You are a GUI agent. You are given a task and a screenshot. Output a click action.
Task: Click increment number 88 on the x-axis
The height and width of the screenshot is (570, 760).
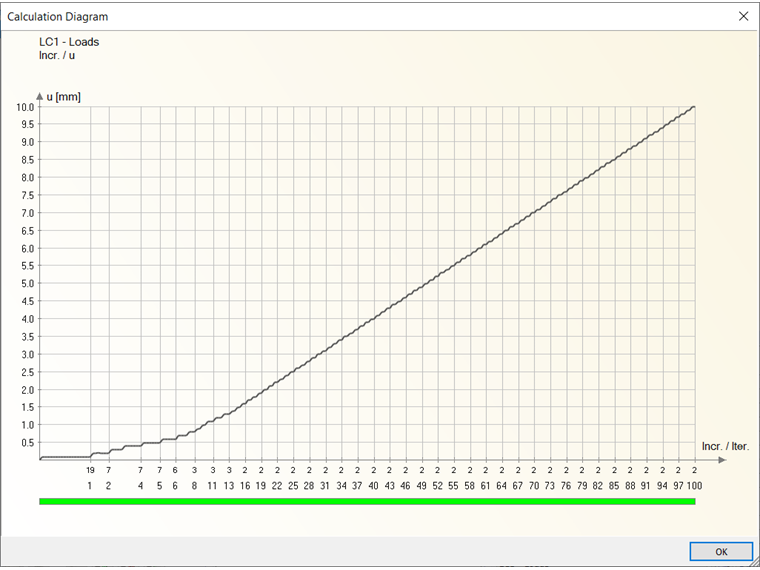630,486
